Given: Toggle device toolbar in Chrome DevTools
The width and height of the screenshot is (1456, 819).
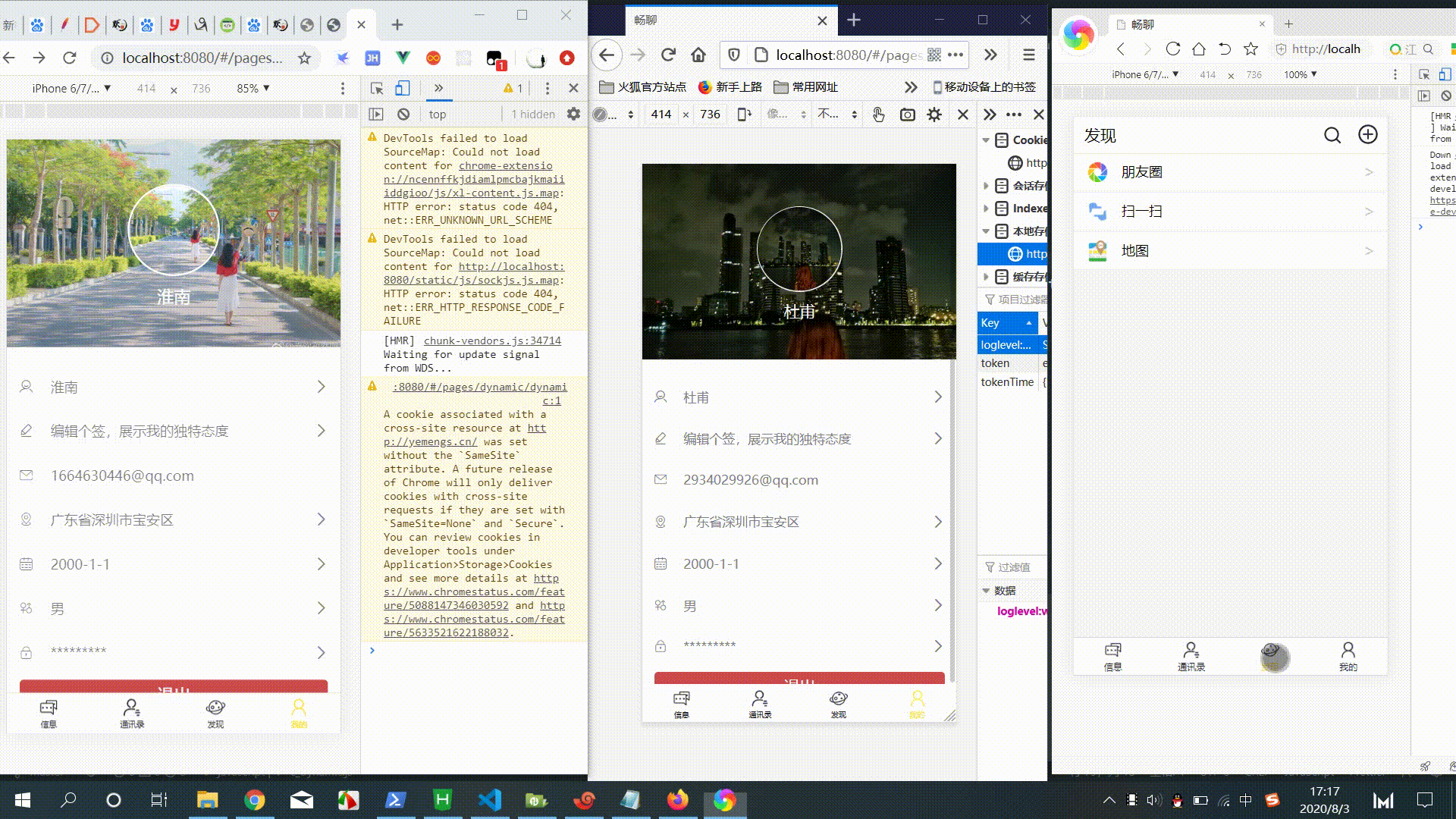Looking at the screenshot, I should point(403,88).
